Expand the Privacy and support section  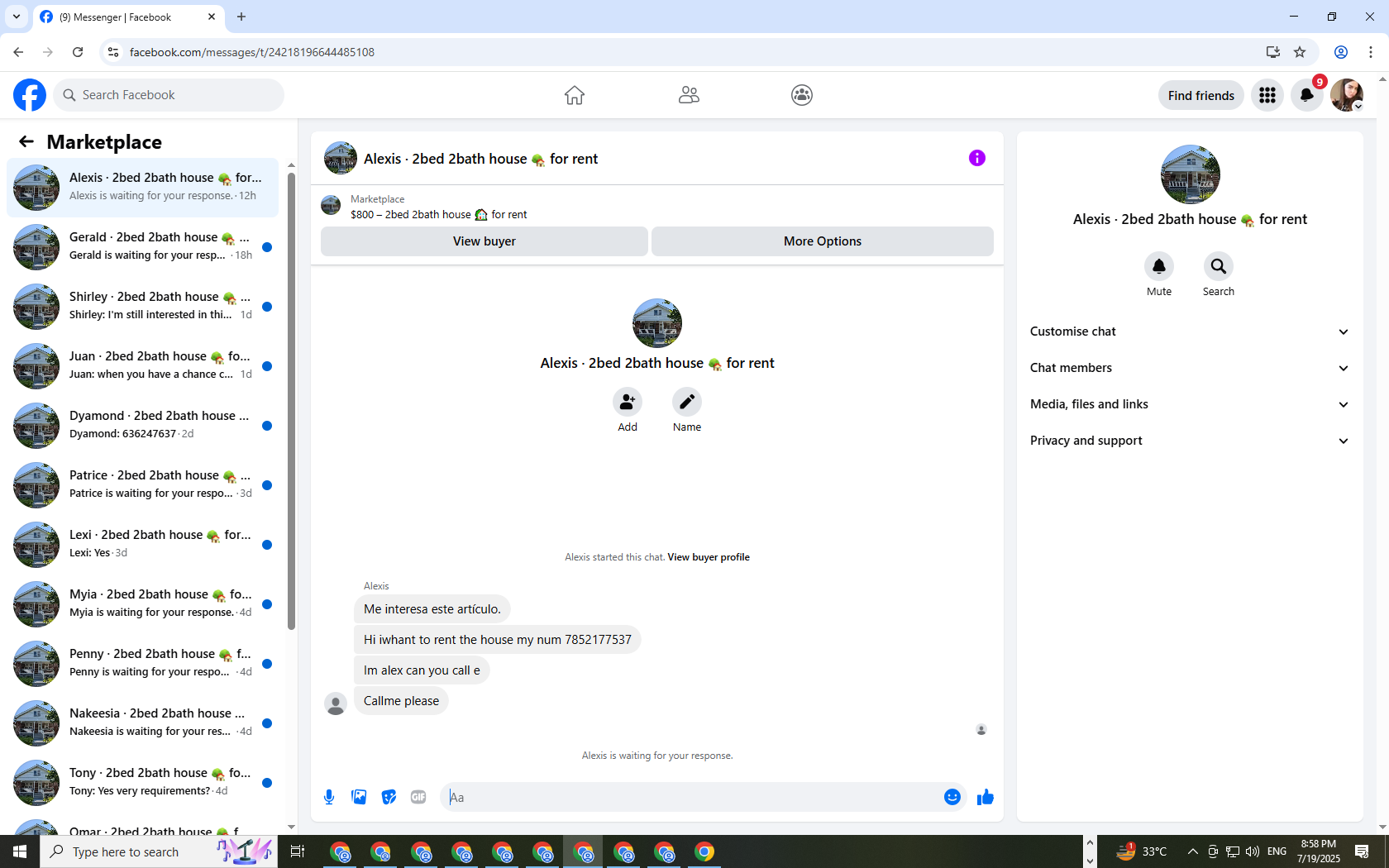(1190, 441)
